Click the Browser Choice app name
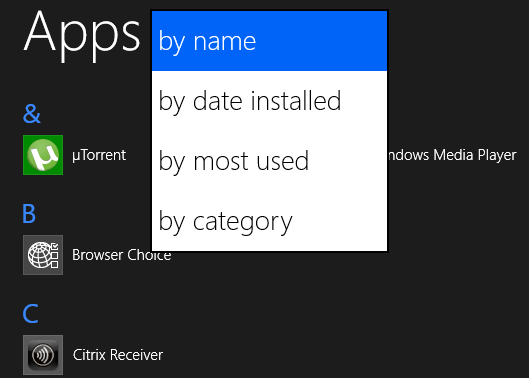This screenshot has height=378, width=529. [121, 255]
